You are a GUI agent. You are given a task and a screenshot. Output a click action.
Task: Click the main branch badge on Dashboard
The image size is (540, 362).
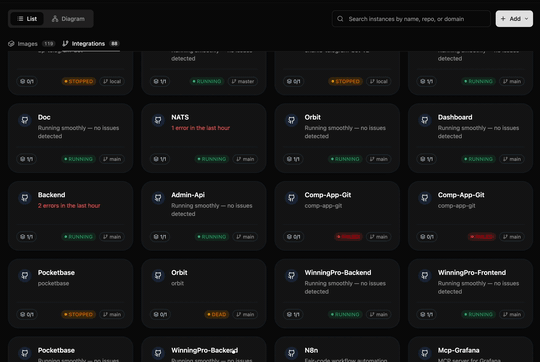(x=512, y=159)
